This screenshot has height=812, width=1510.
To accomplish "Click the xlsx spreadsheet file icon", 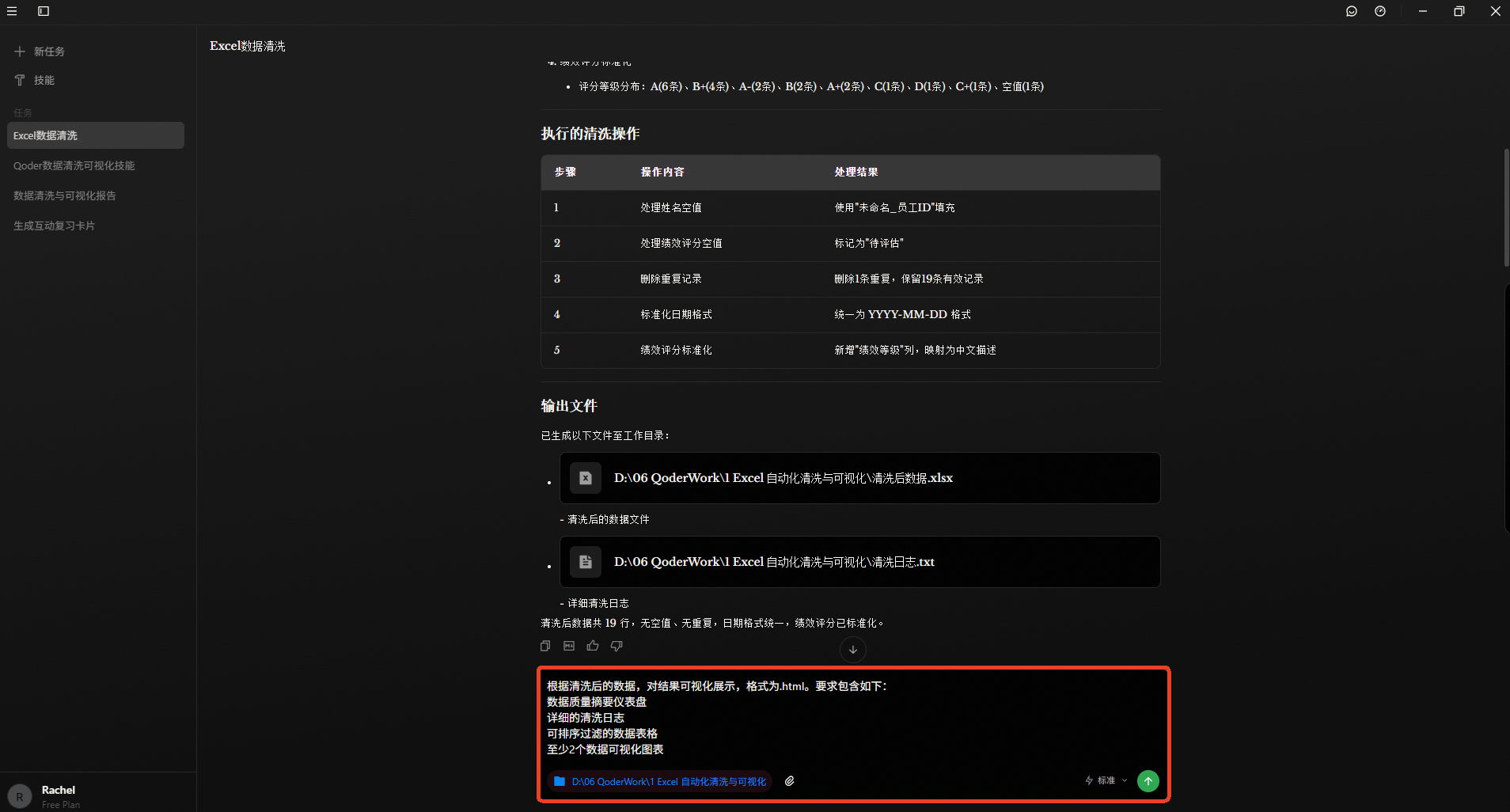I will (586, 478).
